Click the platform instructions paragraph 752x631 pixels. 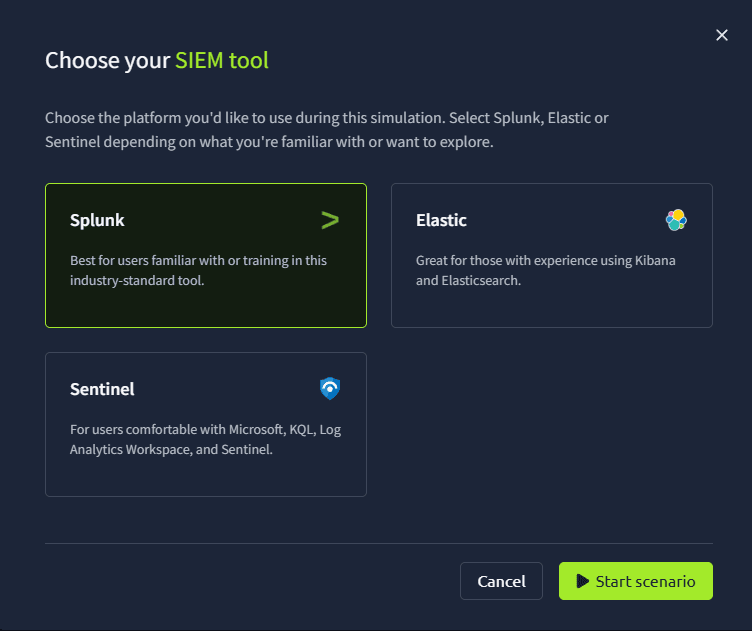(326, 130)
